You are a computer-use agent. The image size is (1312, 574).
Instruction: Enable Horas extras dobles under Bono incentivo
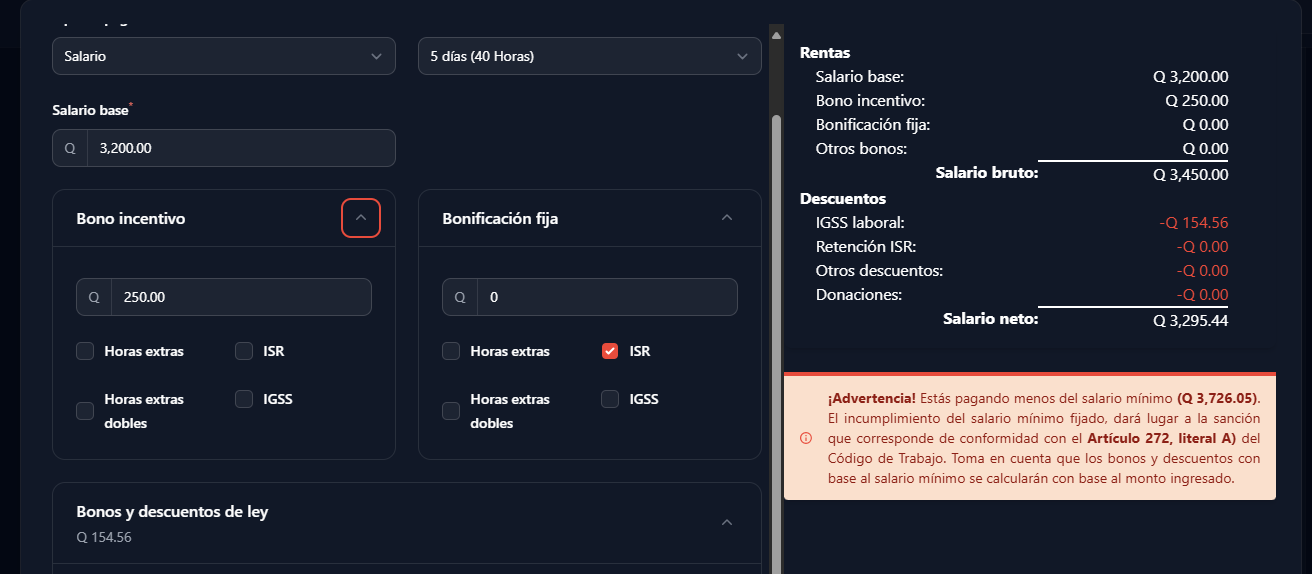click(85, 411)
